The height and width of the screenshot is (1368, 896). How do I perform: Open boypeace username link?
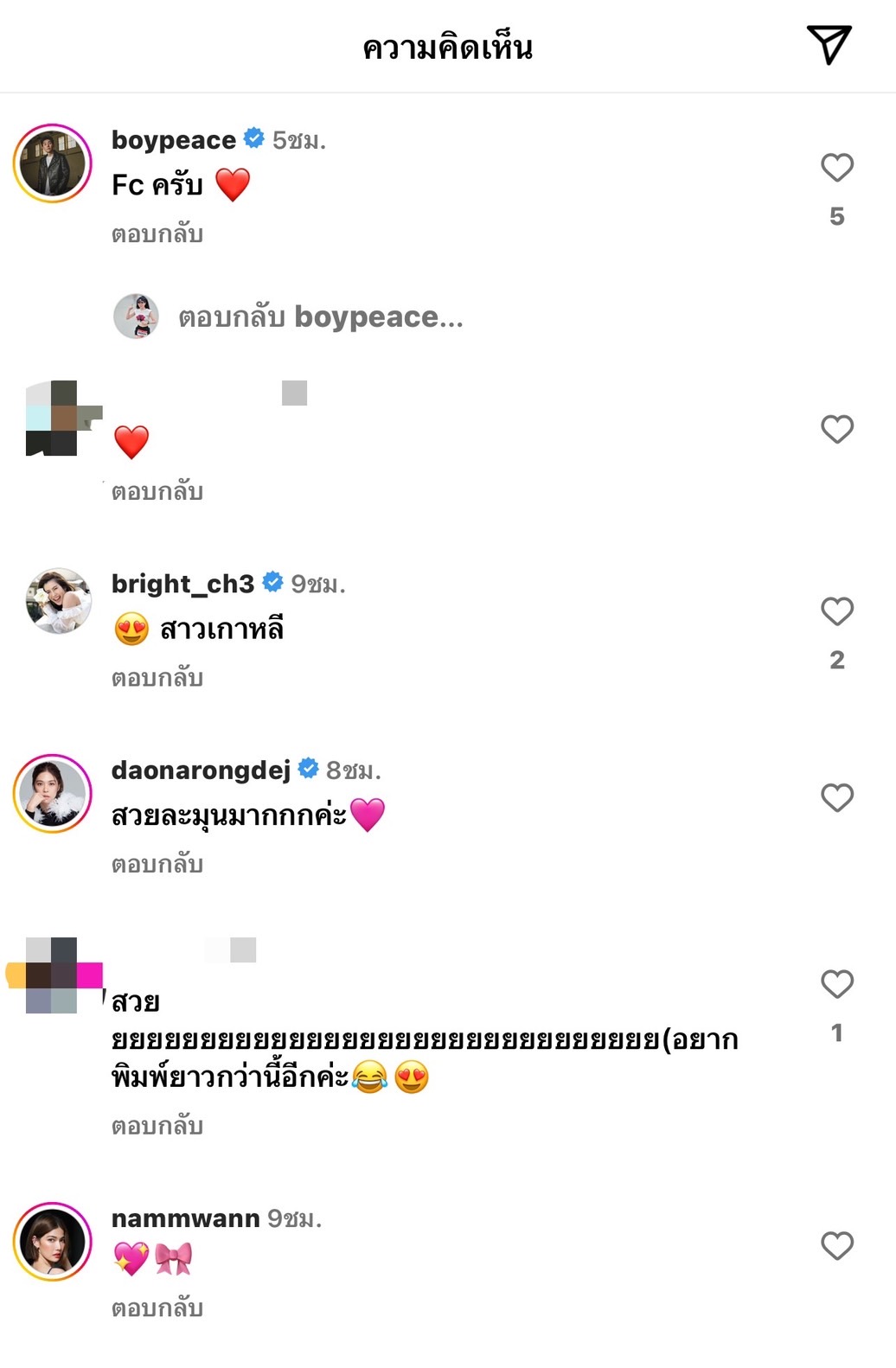[x=174, y=140]
